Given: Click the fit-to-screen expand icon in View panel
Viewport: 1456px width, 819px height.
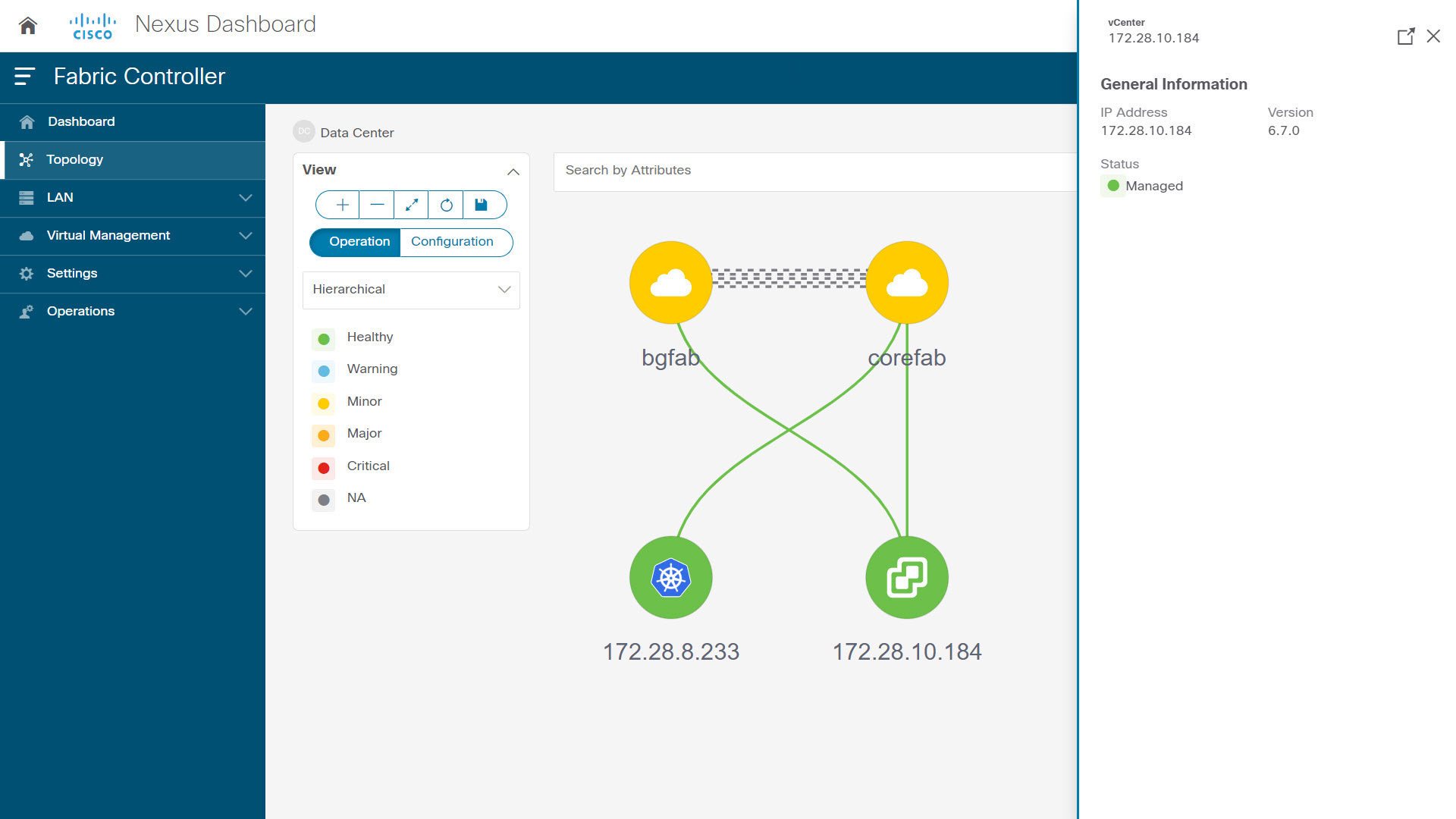Looking at the screenshot, I should 412,205.
